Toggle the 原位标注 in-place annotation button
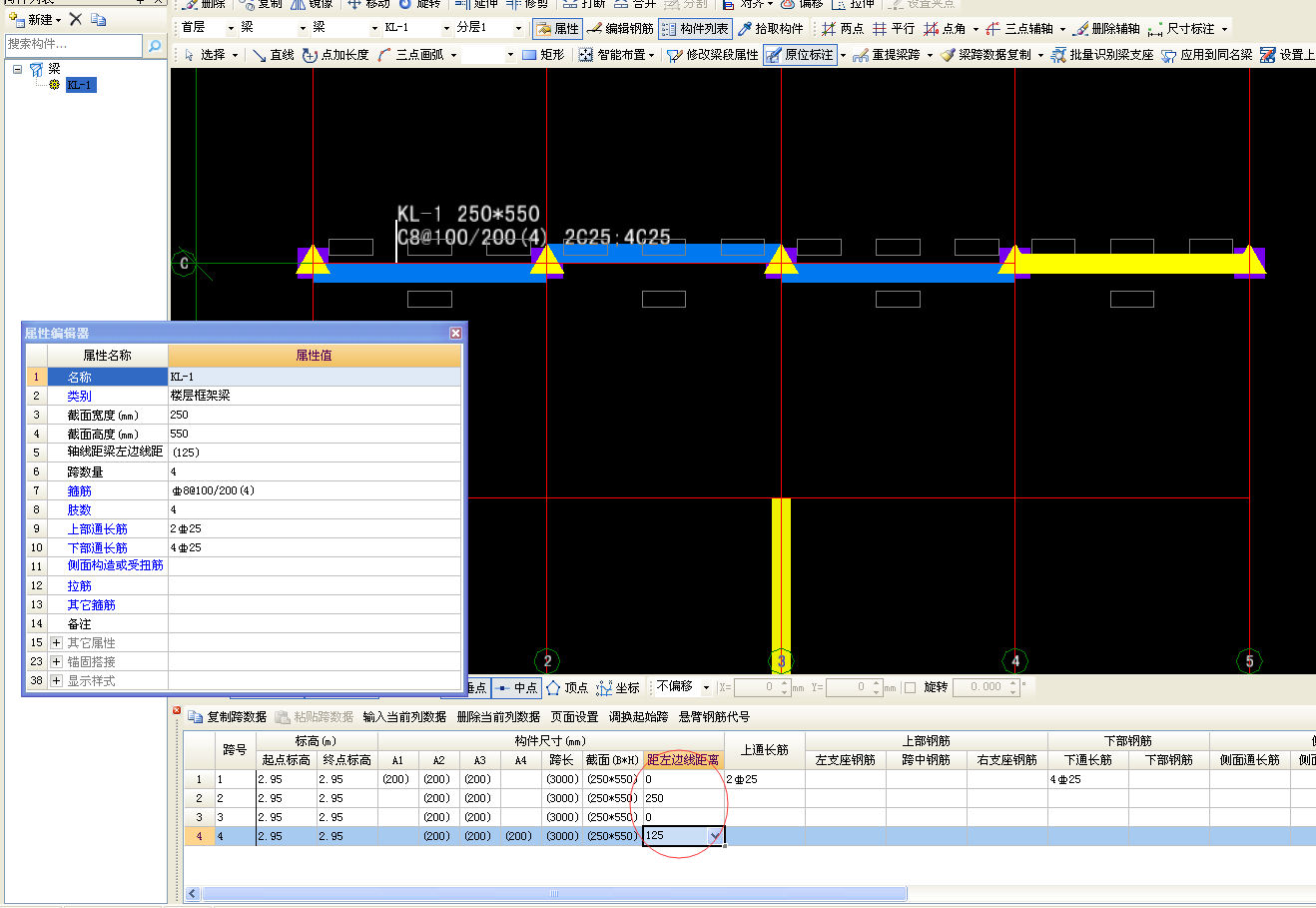Viewport: 1316px width, 908px height. 800,54
